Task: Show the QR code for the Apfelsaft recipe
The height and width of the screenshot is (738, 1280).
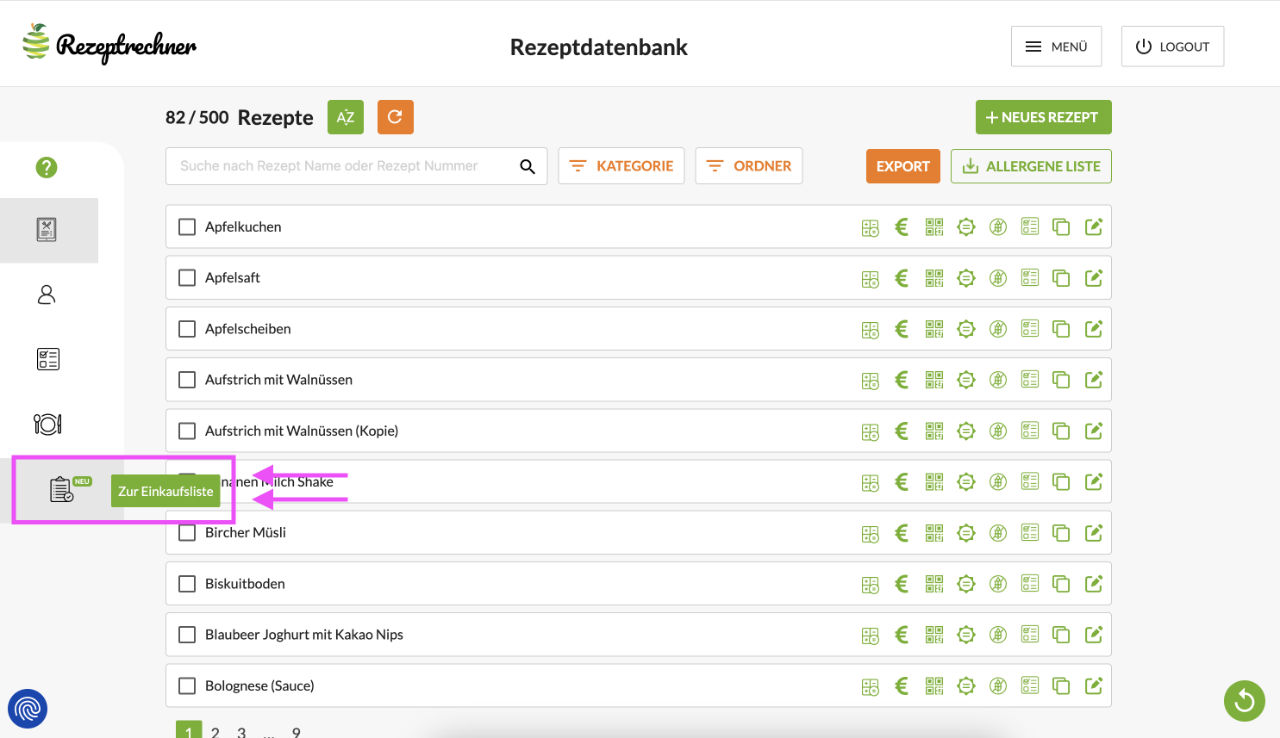Action: tap(933, 277)
